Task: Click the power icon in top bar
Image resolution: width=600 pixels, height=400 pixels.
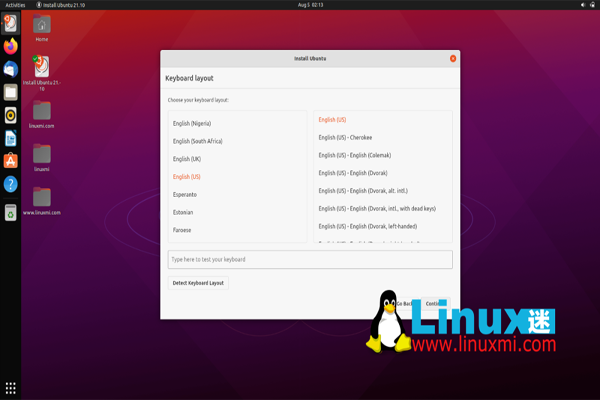Action: [x=592, y=5]
